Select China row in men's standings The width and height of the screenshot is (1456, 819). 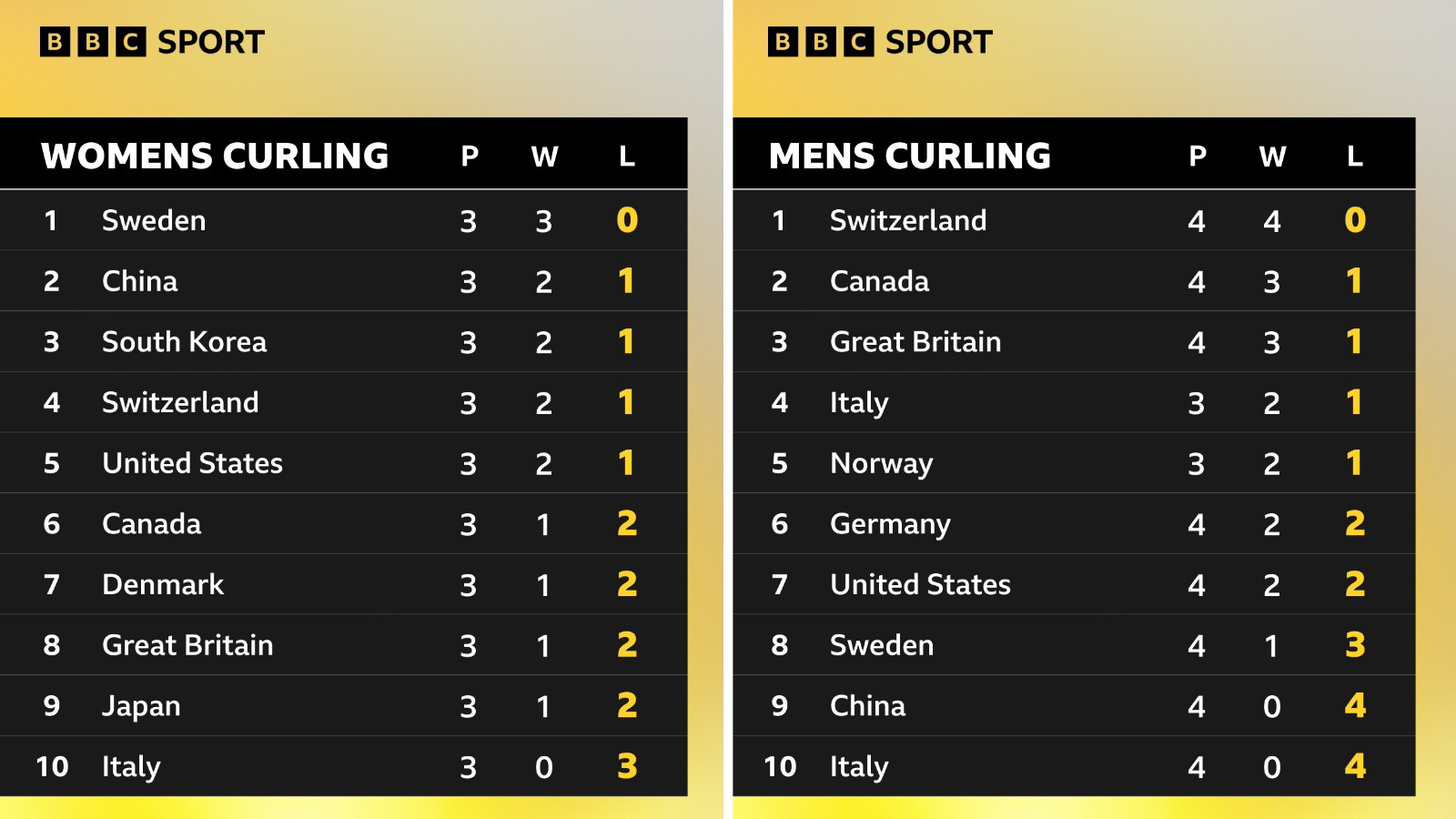(867, 706)
